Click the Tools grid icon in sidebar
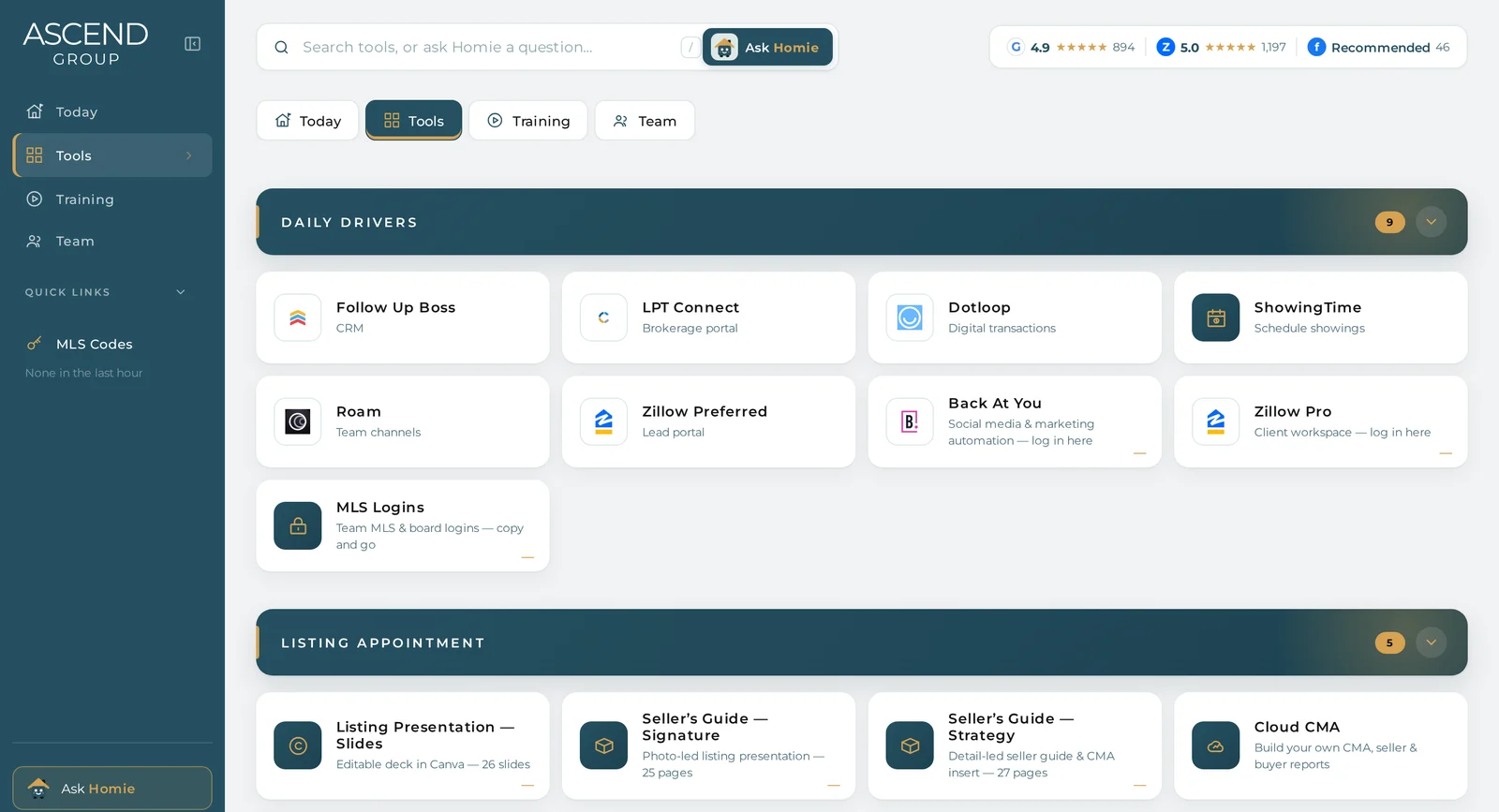 pos(35,155)
